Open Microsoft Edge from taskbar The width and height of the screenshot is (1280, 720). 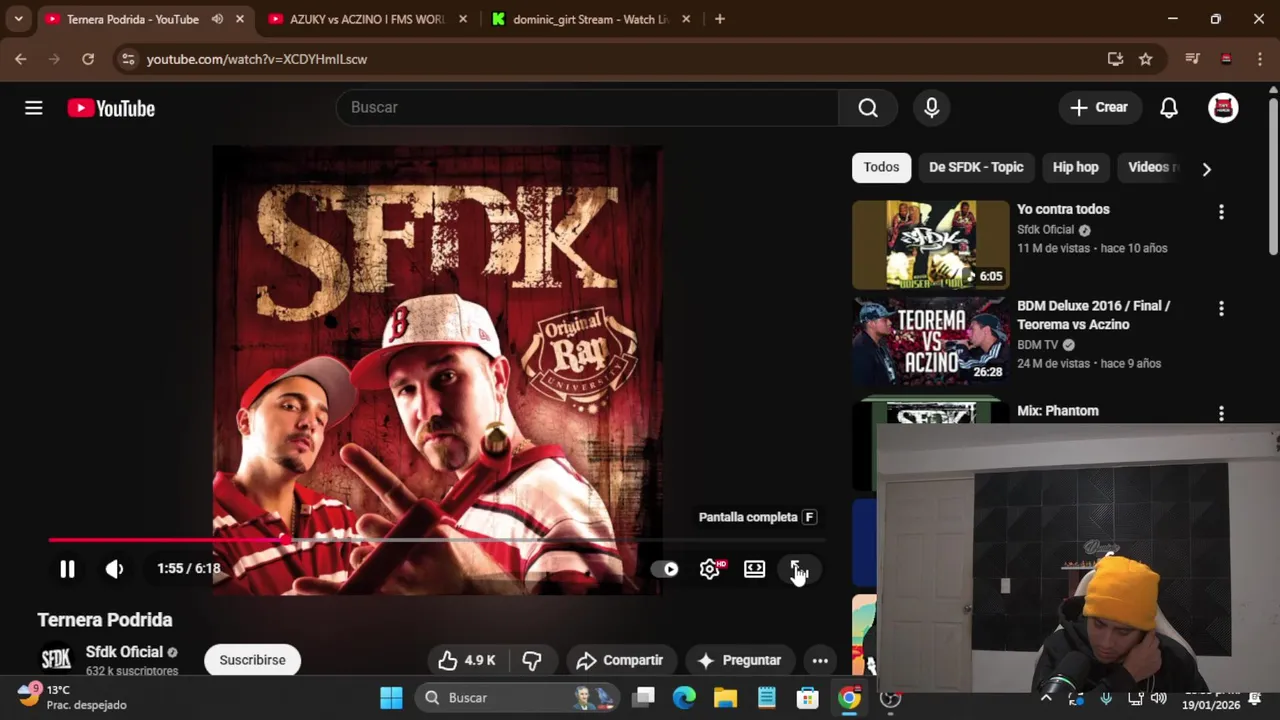click(684, 698)
